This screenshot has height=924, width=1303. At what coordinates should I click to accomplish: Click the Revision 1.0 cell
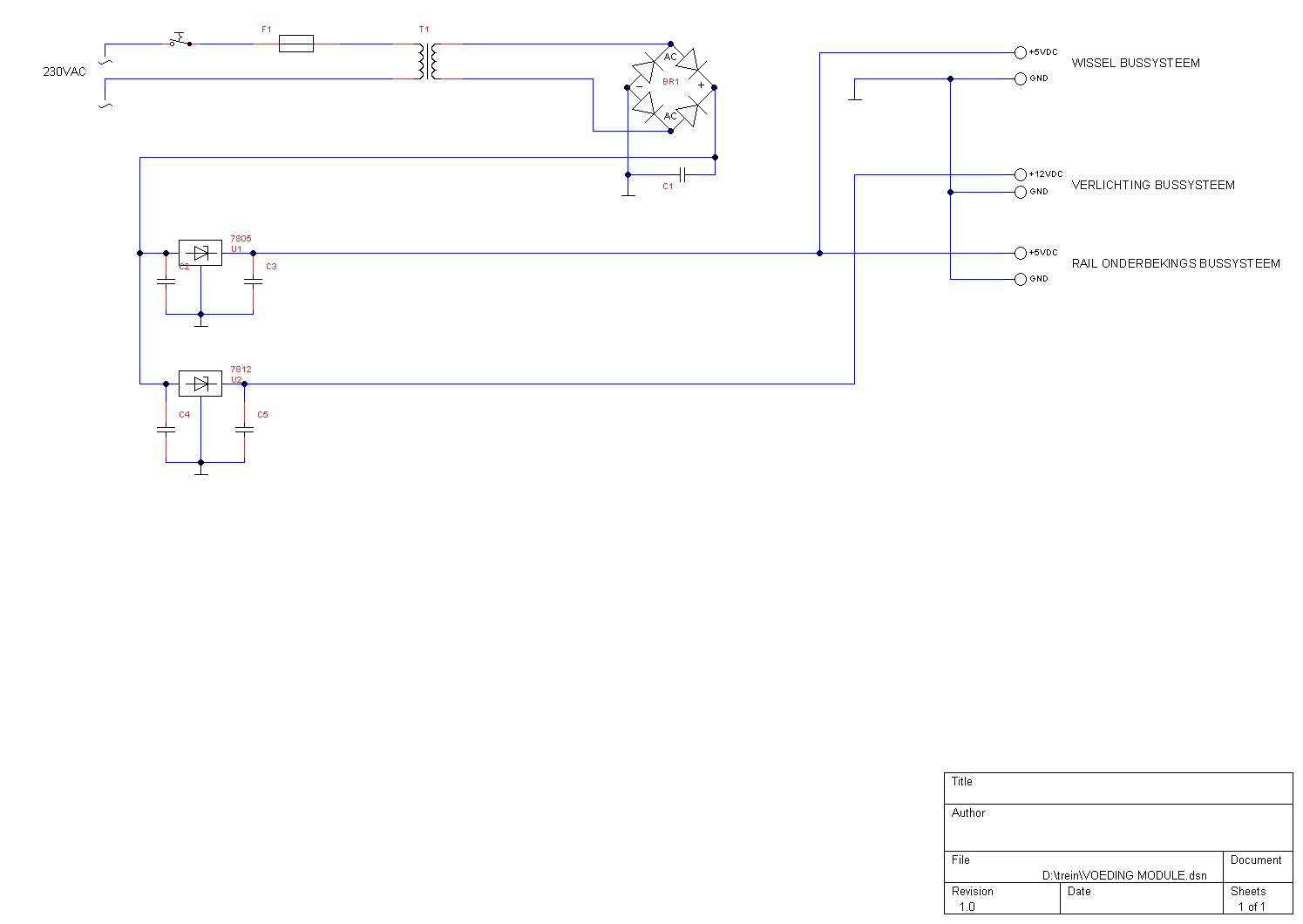[x=1001, y=899]
